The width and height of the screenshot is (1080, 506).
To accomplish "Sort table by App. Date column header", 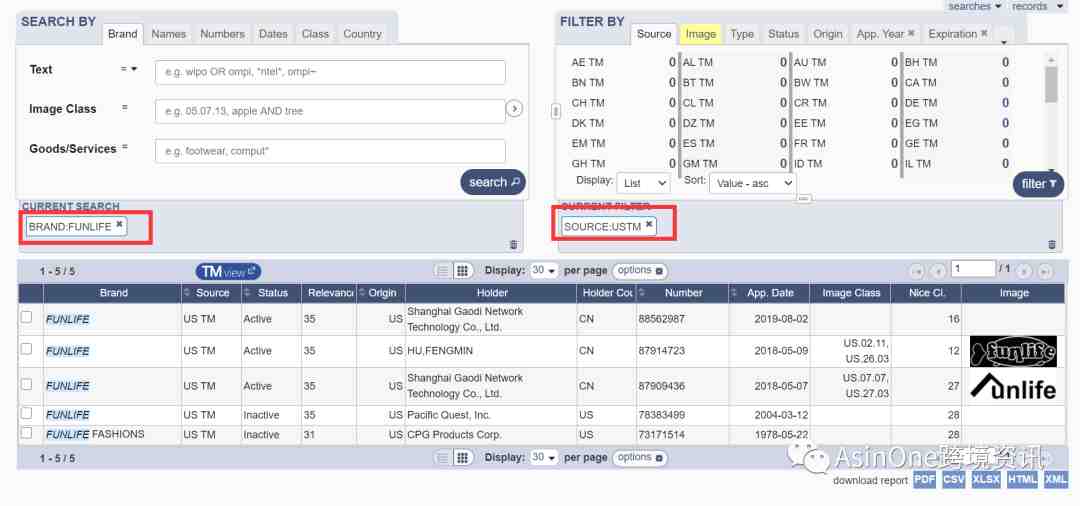I will [770, 293].
